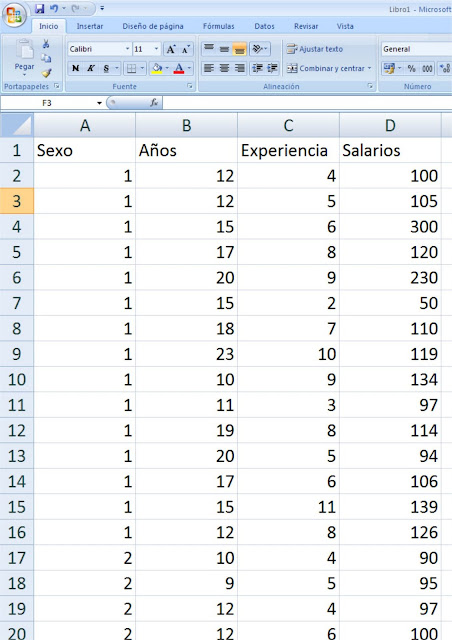
Task: Click Combinar y centrar button
Action: coord(329,69)
